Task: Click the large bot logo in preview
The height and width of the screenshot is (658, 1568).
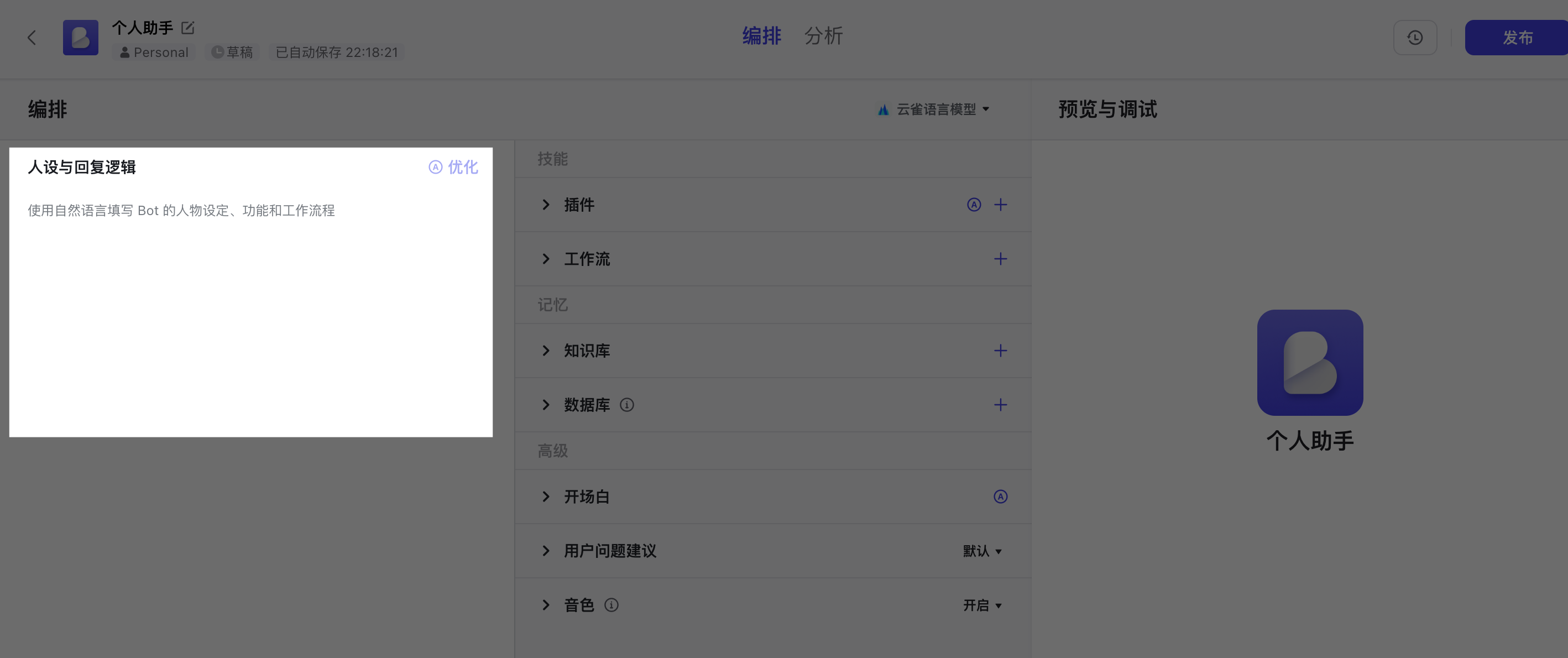Action: [x=1310, y=363]
